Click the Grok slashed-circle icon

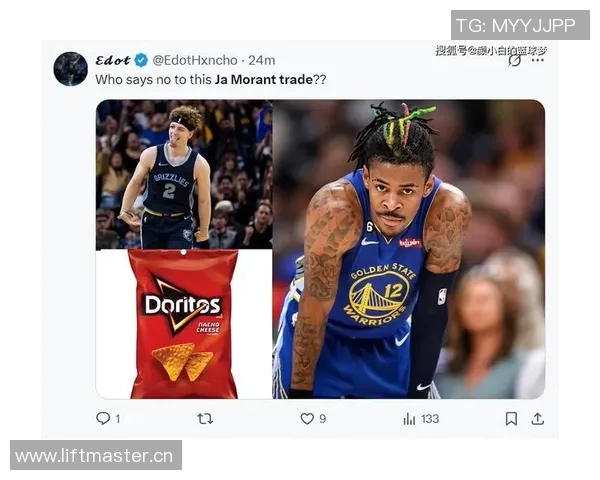click(x=515, y=60)
